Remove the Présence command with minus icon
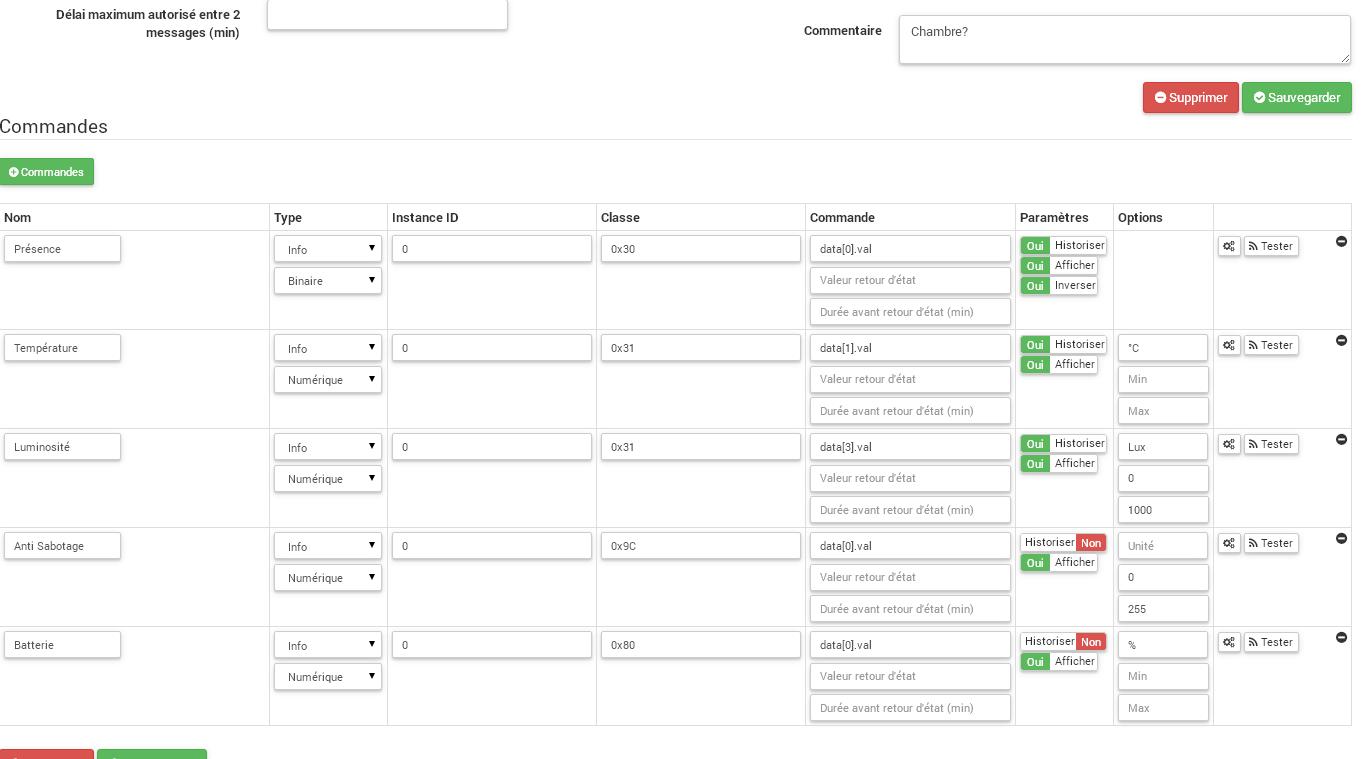Viewport: 1363px width, 759px height. click(1342, 242)
